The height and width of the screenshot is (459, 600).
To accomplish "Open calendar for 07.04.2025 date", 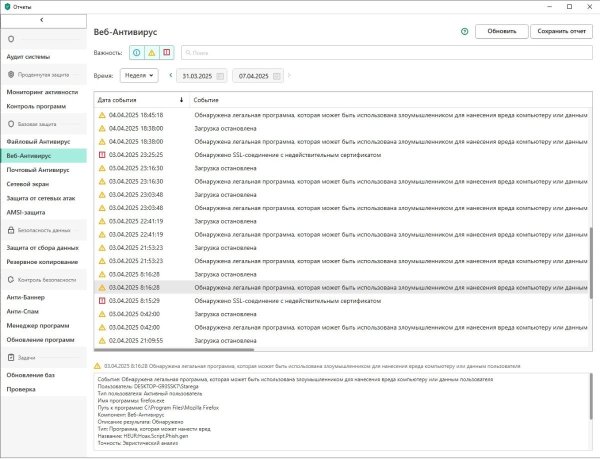I will [277, 76].
